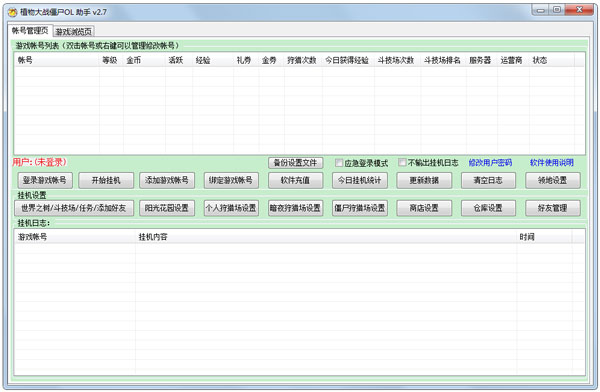Open 商店设置 shop settings
Screen dimensions: 600x392
tap(424, 208)
